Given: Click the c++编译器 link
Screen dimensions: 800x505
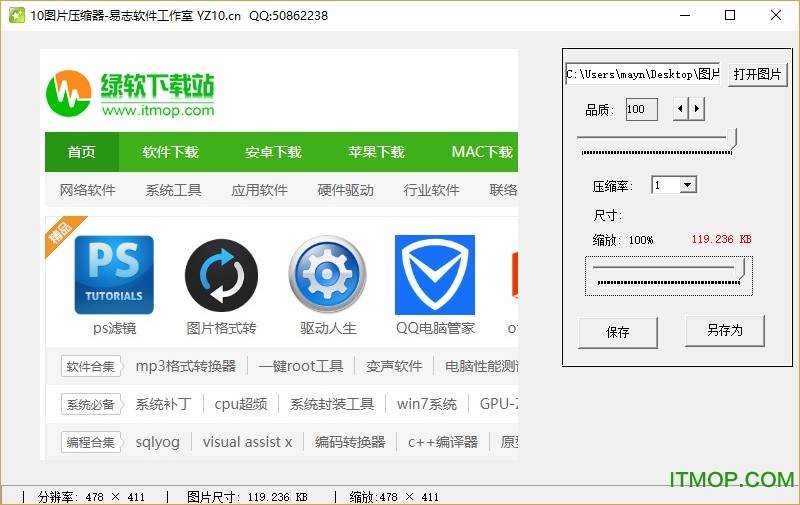Looking at the screenshot, I should coord(443,442).
